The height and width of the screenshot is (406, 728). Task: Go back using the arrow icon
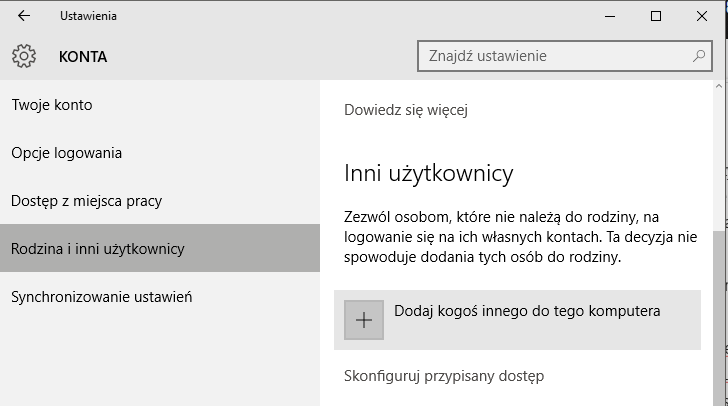tap(24, 16)
